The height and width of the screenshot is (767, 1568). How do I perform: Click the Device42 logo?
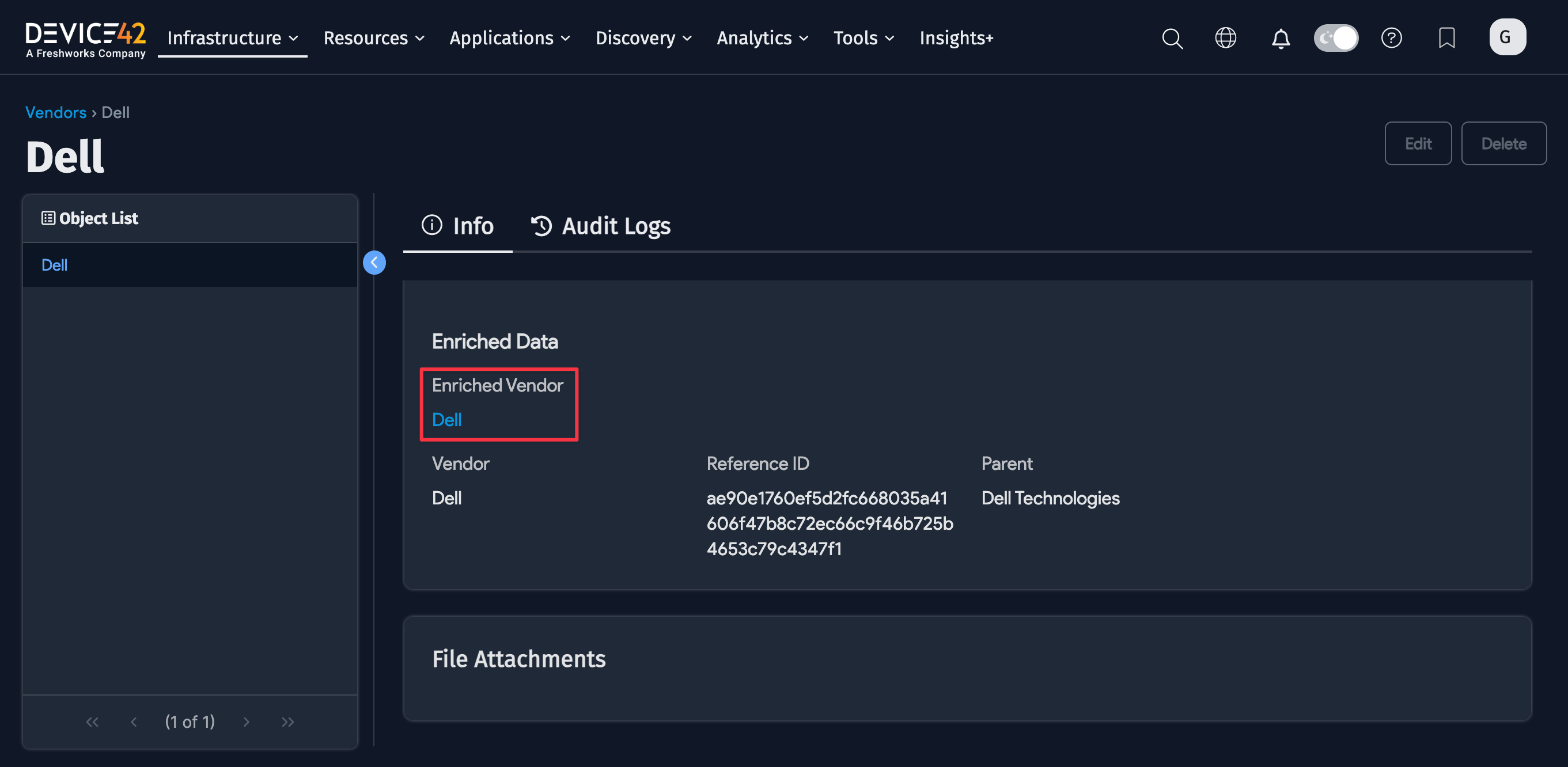85,39
